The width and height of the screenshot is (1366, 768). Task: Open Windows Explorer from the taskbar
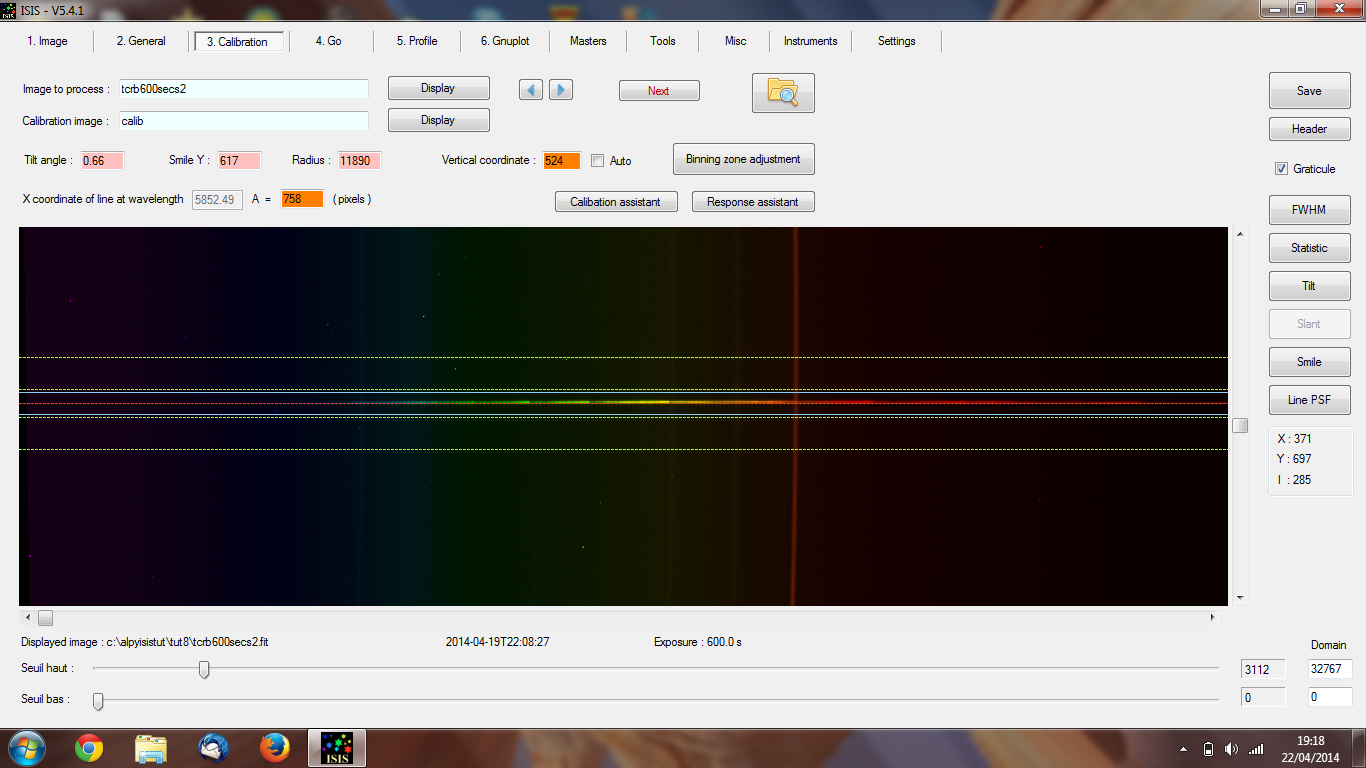pos(151,748)
